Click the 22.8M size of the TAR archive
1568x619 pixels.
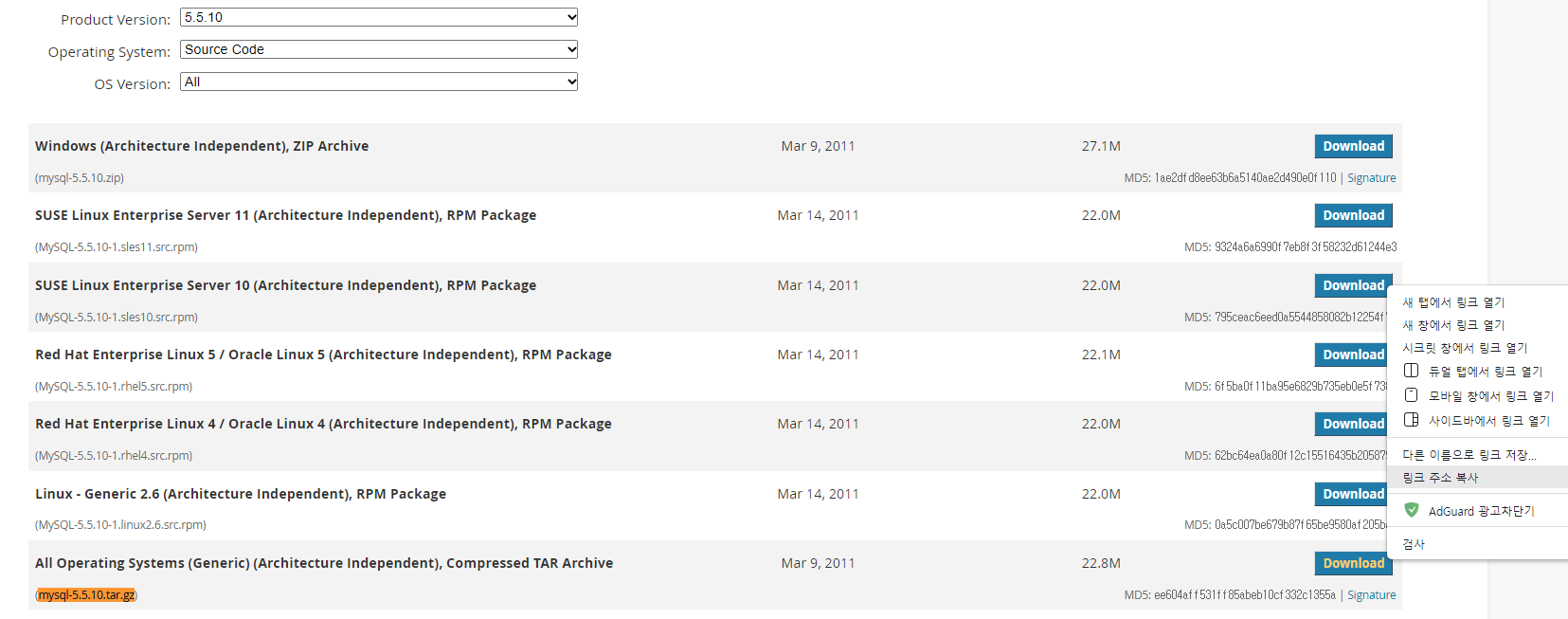tap(1101, 563)
